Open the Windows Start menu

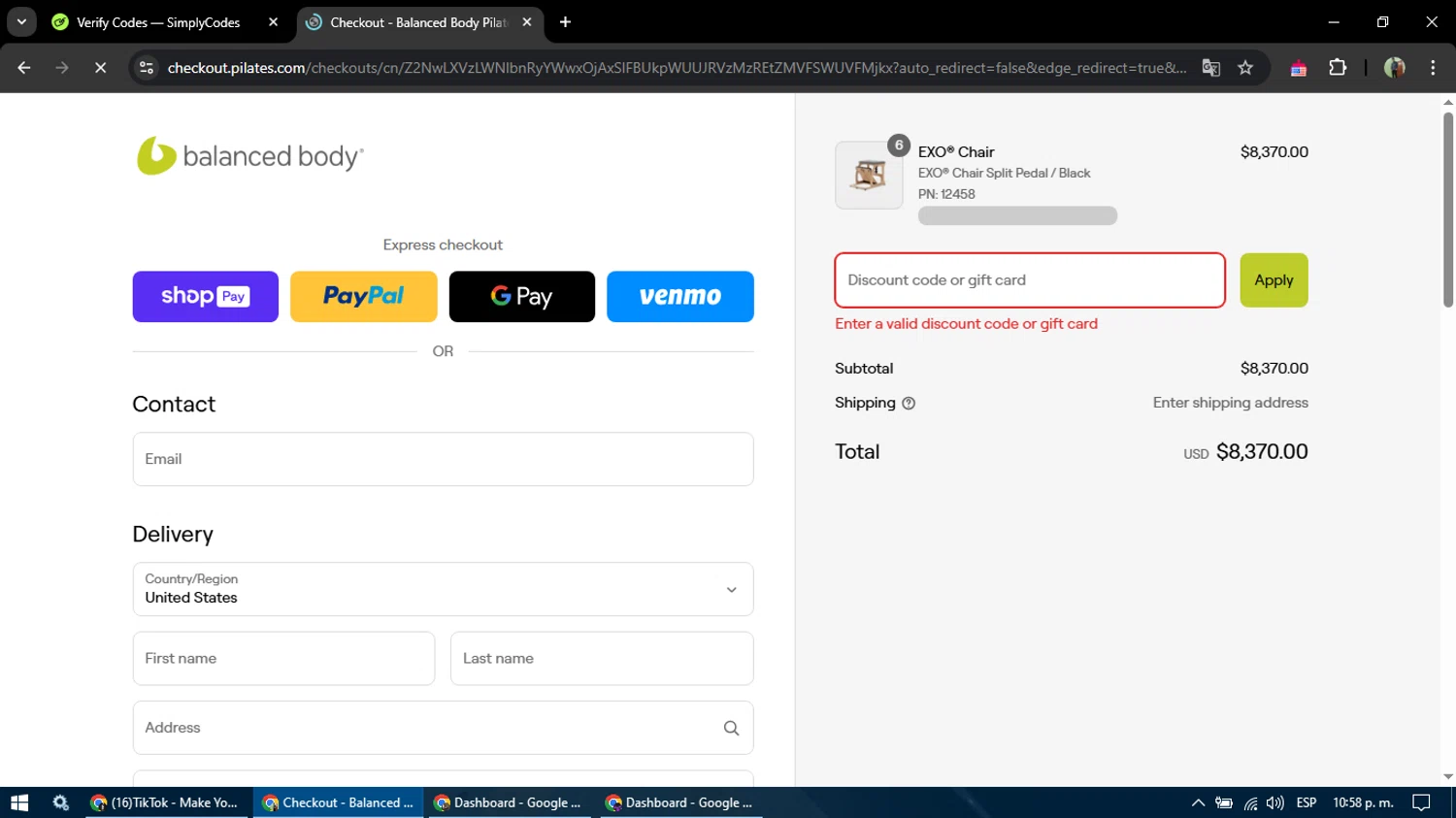pyautogui.click(x=19, y=802)
